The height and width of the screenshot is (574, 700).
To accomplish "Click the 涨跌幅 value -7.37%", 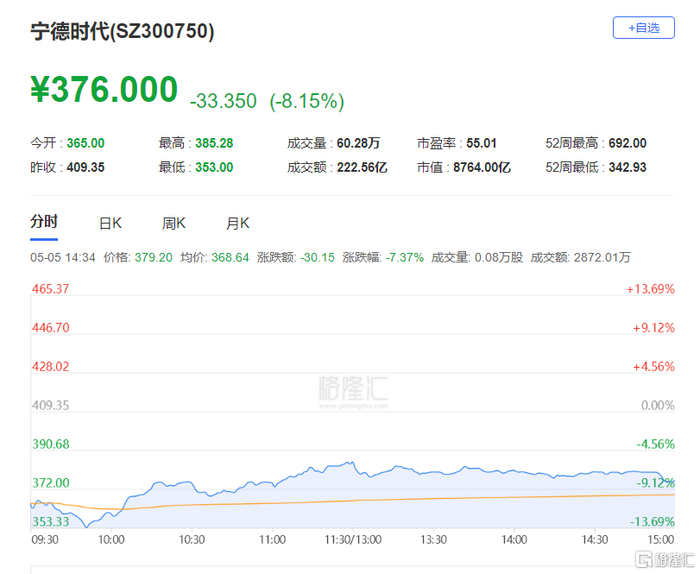I will click(405, 258).
